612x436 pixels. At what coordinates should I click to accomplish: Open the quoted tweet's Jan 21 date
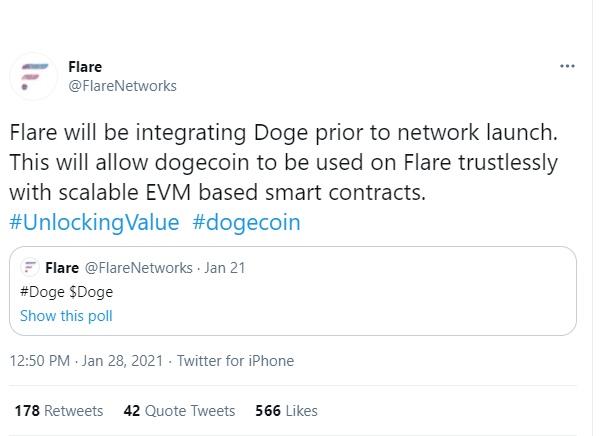[x=225, y=268]
